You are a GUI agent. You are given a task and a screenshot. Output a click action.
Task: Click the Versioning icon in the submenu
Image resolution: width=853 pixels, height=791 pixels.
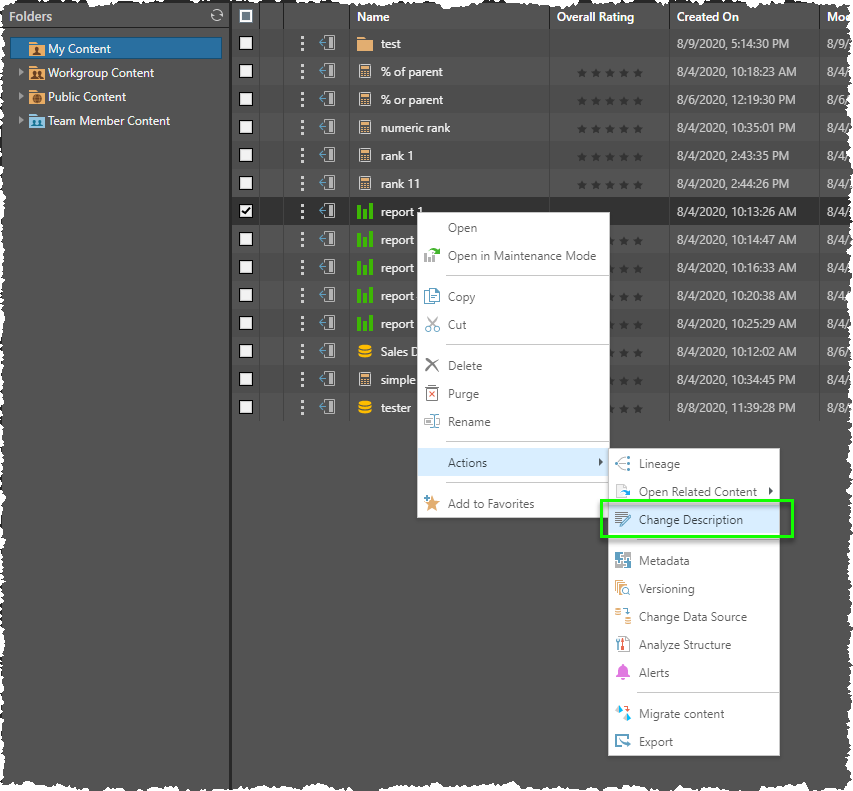click(623, 589)
